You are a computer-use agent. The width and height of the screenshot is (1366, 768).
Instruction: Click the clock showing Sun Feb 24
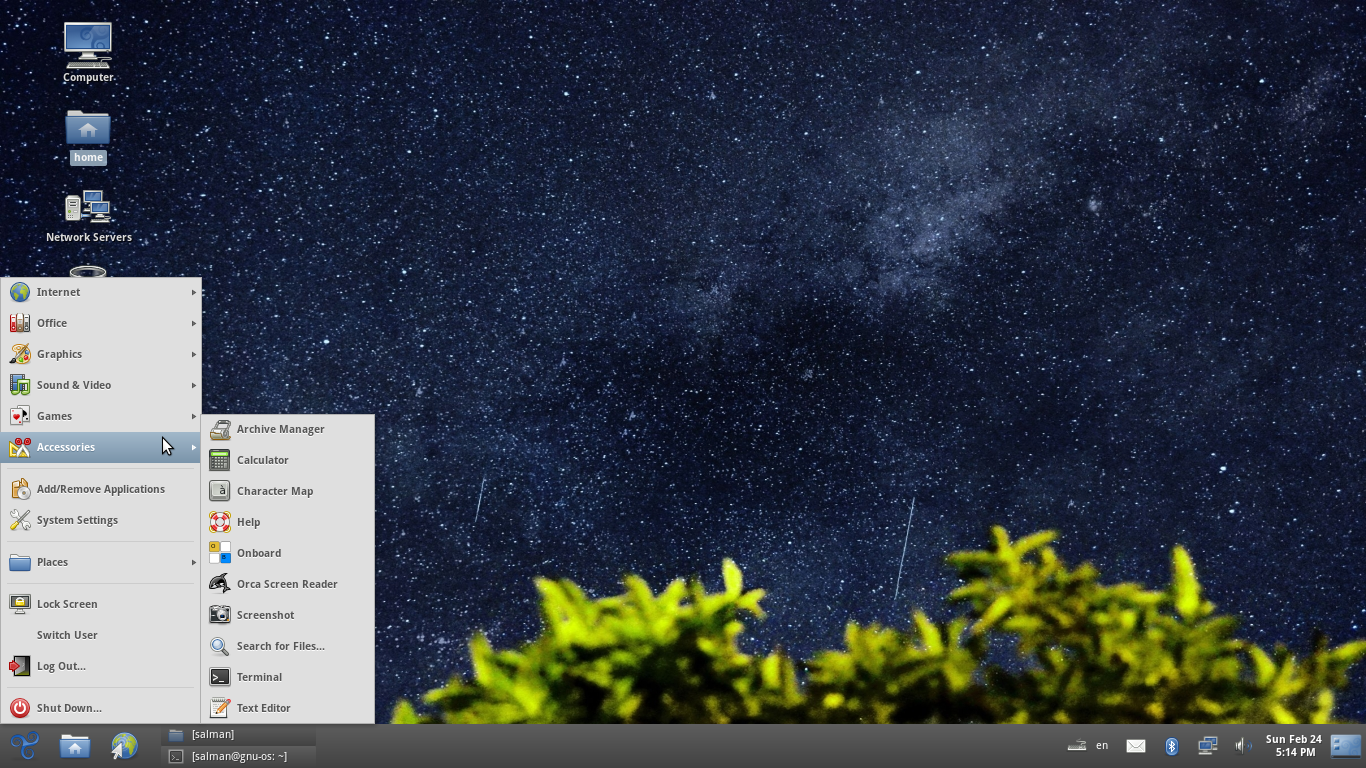1293,746
